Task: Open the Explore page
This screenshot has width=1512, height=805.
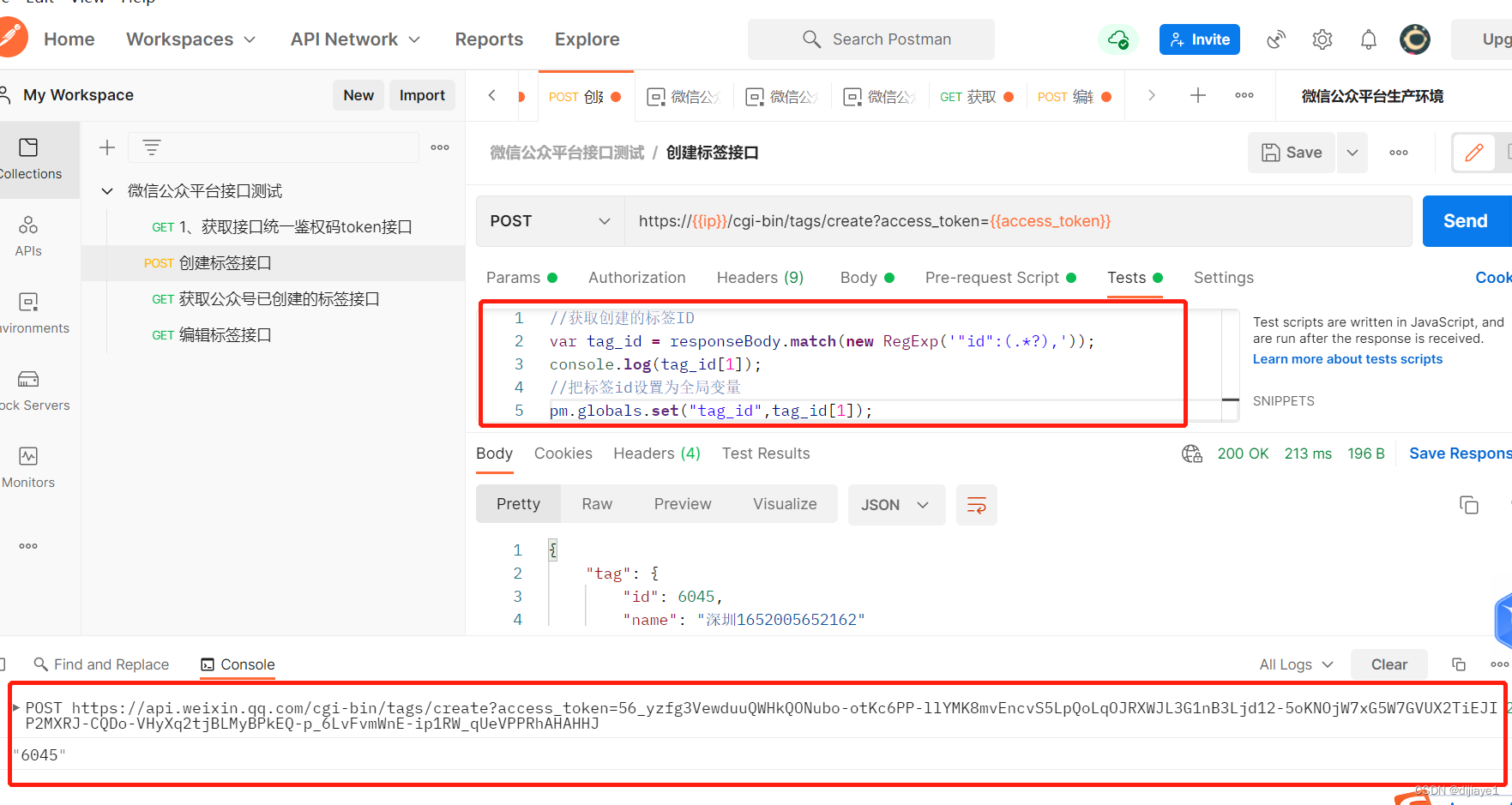Action: (x=587, y=39)
